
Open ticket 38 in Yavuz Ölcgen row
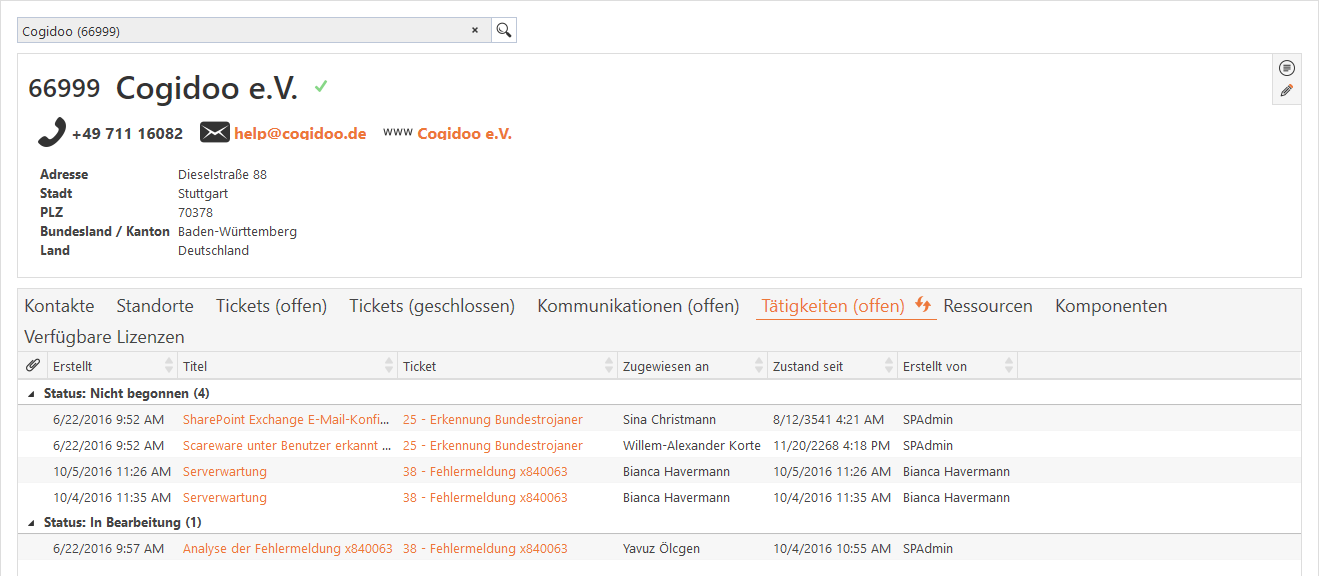point(485,549)
